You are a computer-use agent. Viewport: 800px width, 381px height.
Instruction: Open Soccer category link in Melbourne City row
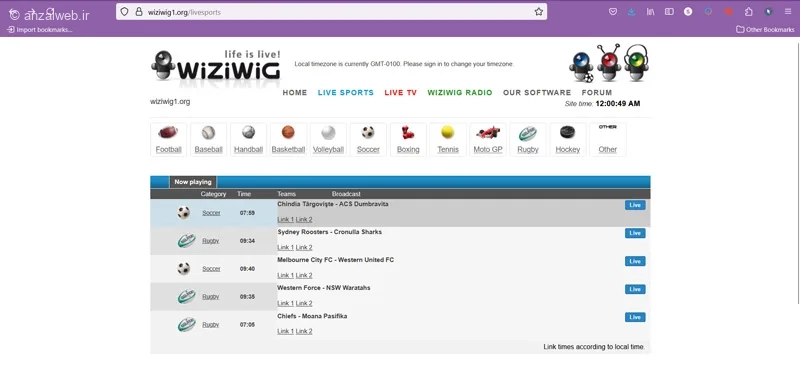[211, 269]
